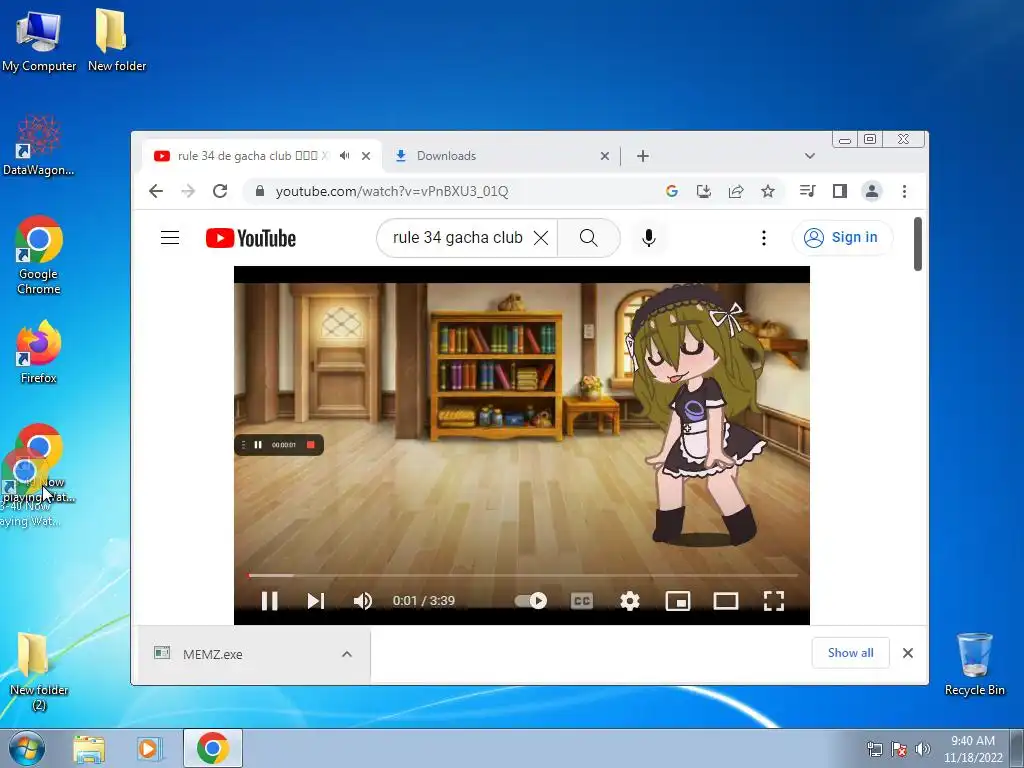
Task: Mute the tab via its speaker icon
Action: tap(345, 156)
